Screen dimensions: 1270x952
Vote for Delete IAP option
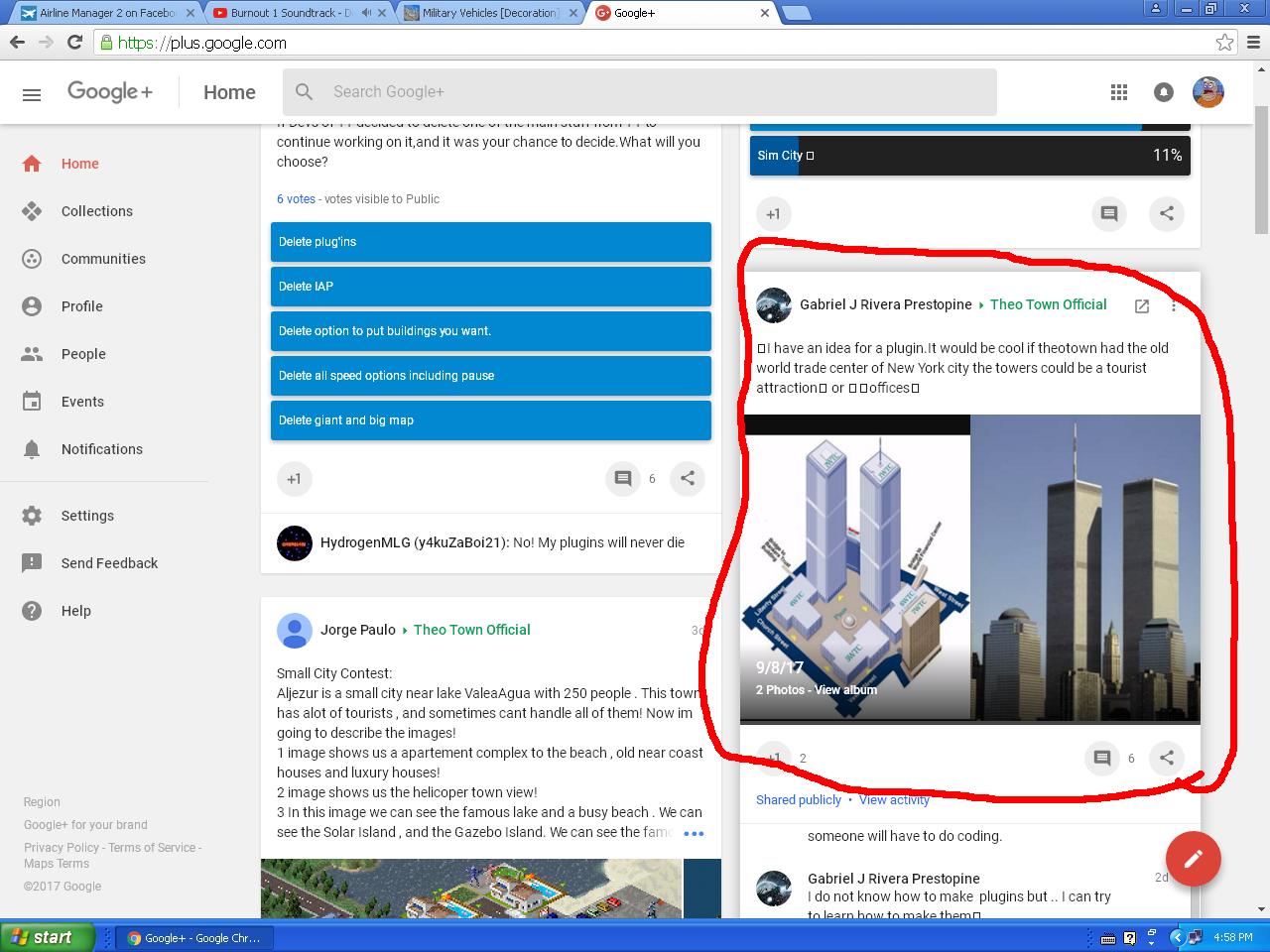click(491, 287)
